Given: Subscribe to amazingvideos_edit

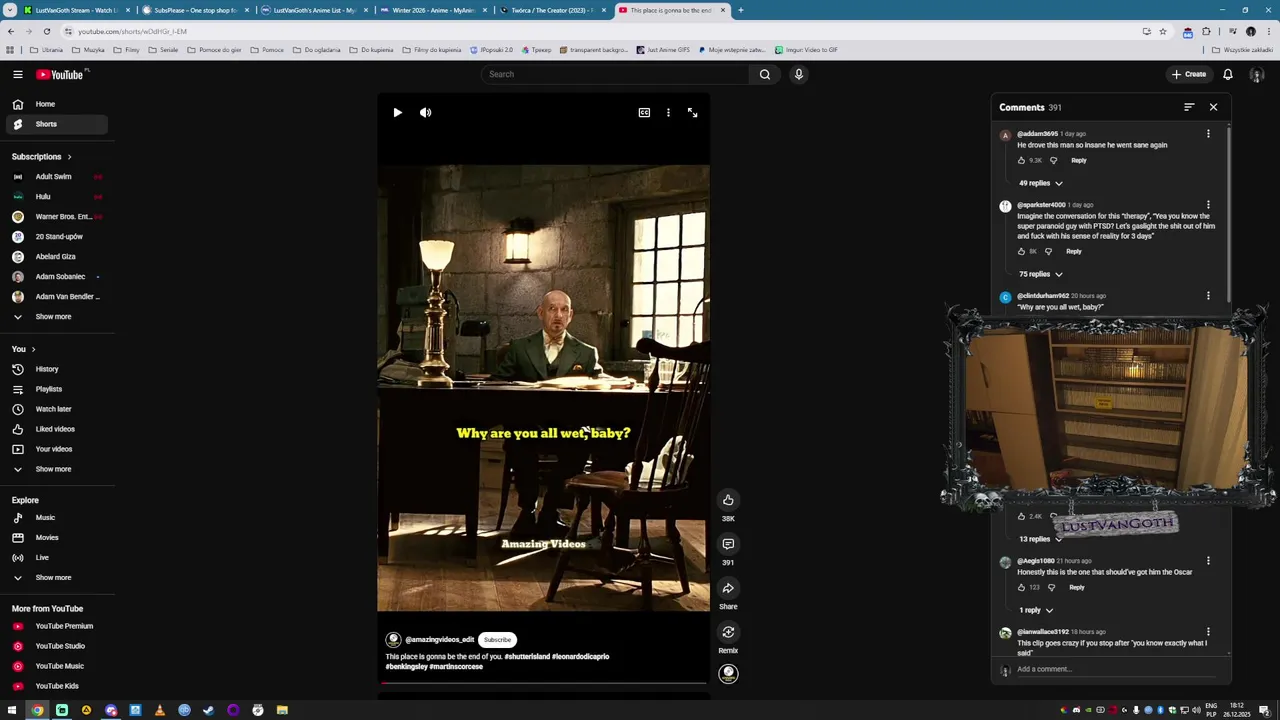Looking at the screenshot, I should 497,640.
